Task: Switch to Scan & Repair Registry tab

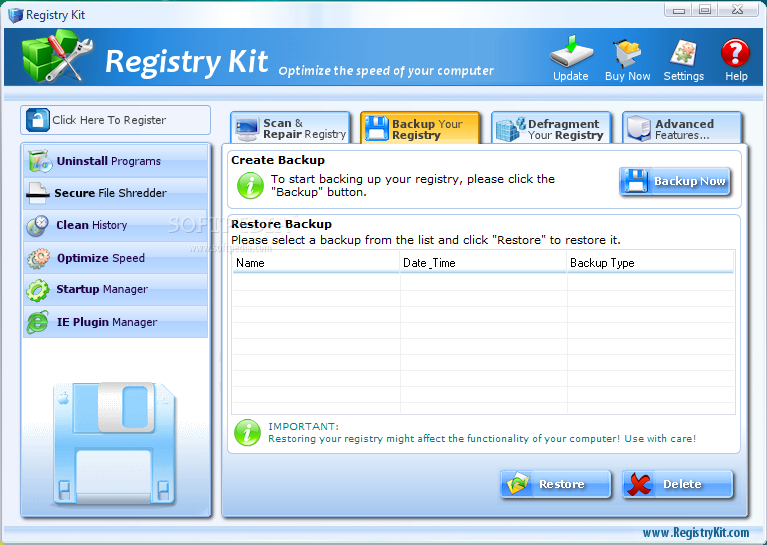Action: (291, 129)
